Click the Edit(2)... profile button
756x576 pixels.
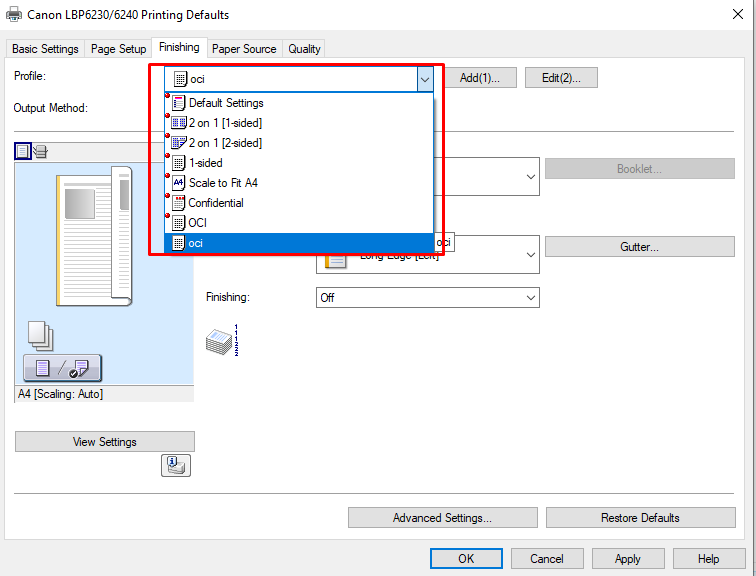tap(561, 78)
